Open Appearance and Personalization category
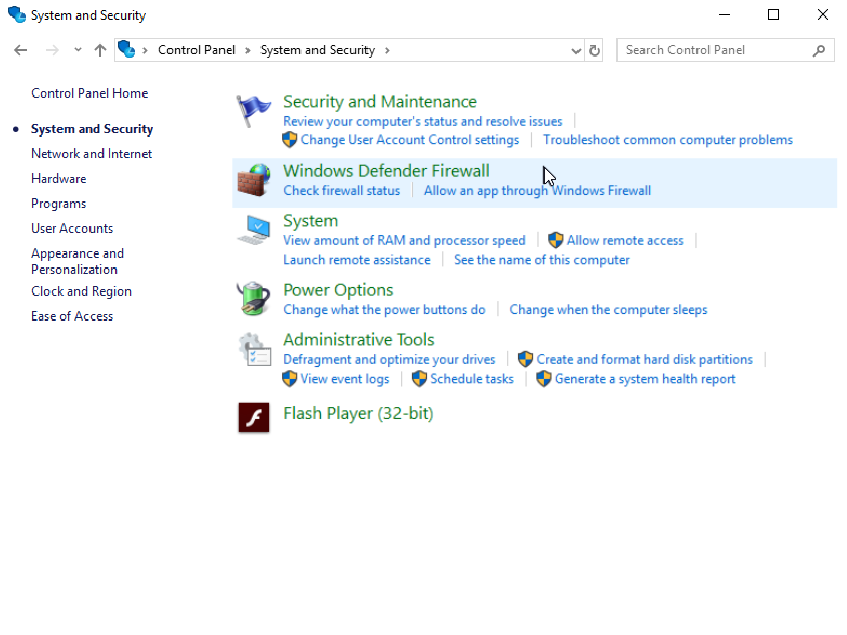 pyautogui.click(x=77, y=261)
